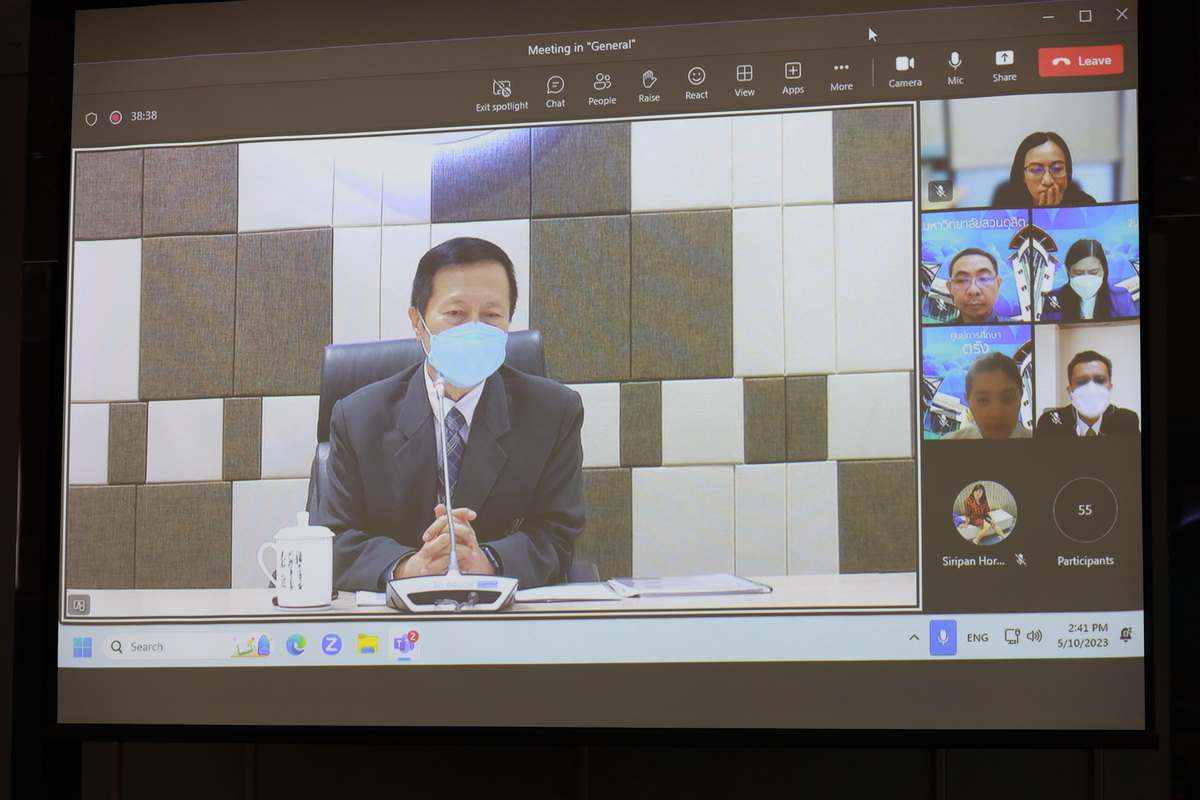Open File Explorer from taskbar
The image size is (1200, 800).
(x=367, y=644)
